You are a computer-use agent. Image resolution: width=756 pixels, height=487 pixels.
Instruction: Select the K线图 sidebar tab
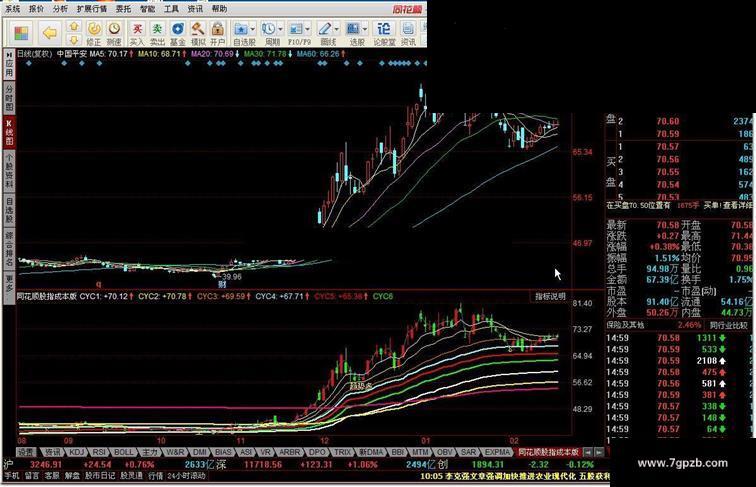coord(9,132)
